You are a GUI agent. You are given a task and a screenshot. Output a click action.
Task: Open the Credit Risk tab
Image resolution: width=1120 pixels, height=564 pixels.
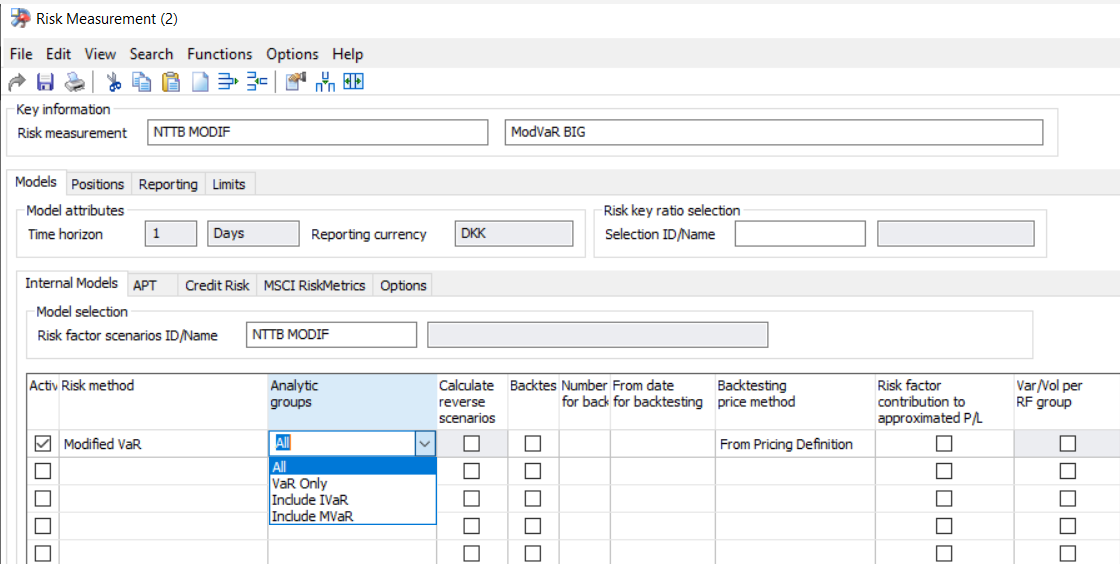tap(217, 285)
